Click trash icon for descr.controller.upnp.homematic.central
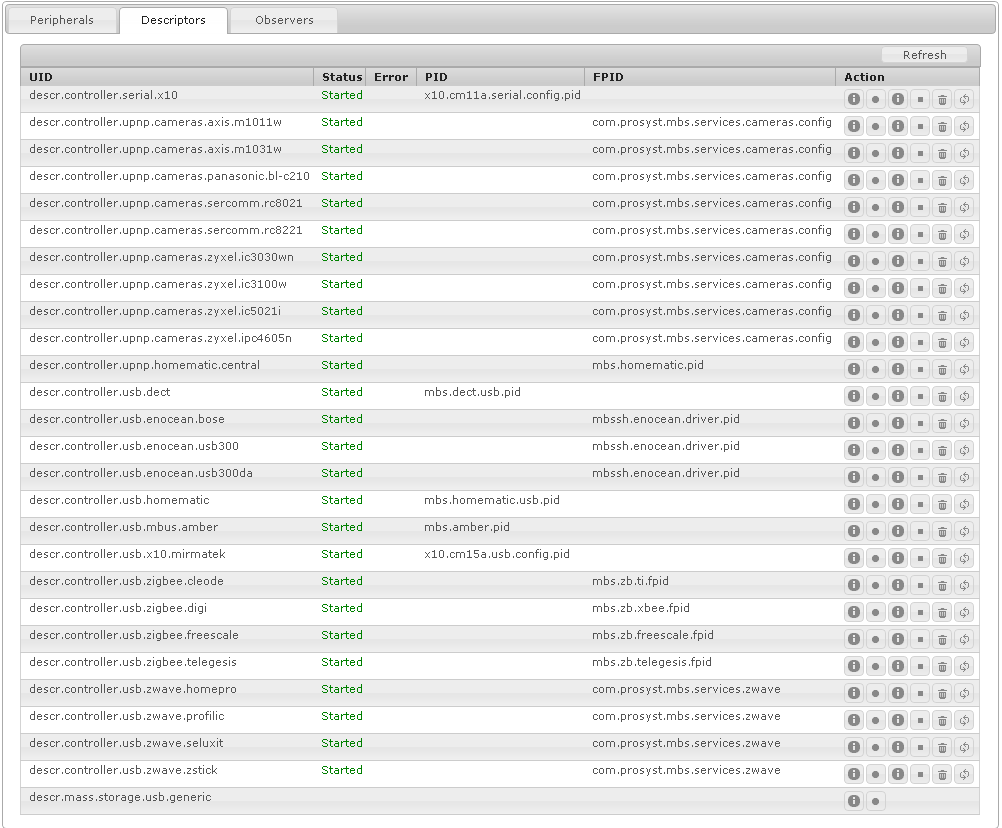 [x=942, y=369]
